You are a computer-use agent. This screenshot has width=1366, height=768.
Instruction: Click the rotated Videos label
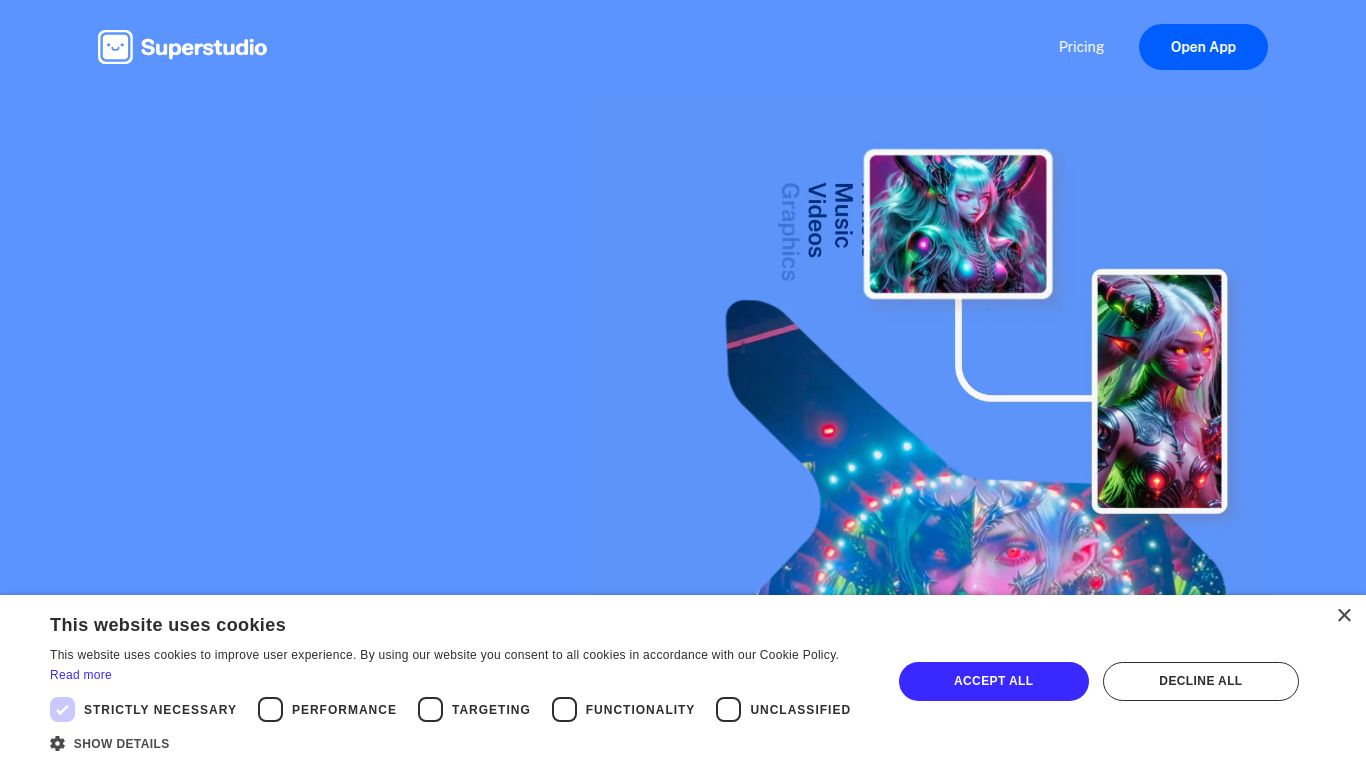tap(816, 220)
